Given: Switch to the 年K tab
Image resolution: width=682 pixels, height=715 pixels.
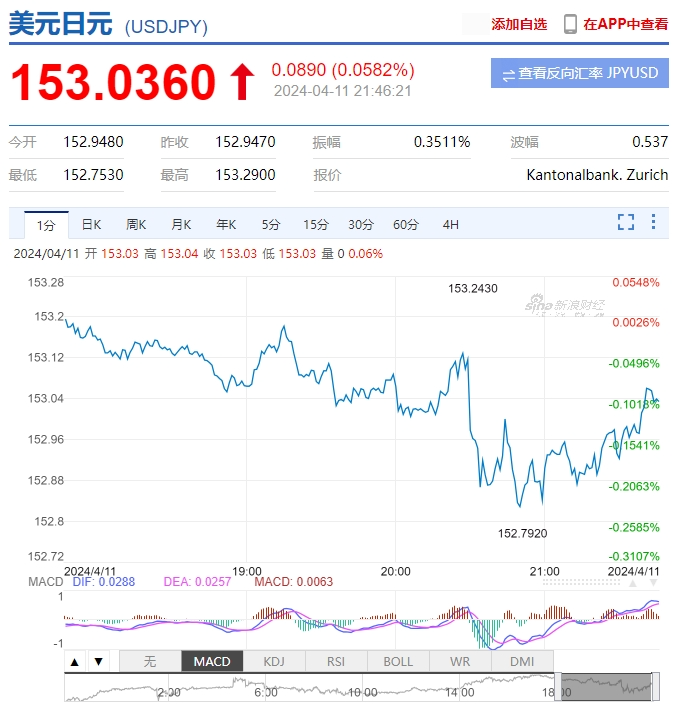Looking at the screenshot, I should [x=226, y=224].
